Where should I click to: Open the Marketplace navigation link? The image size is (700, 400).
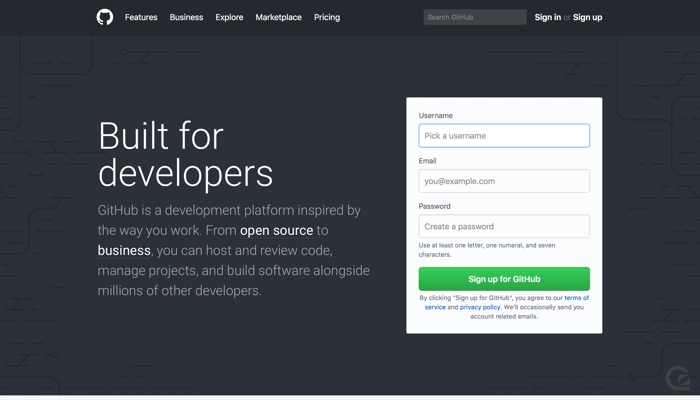(x=279, y=17)
